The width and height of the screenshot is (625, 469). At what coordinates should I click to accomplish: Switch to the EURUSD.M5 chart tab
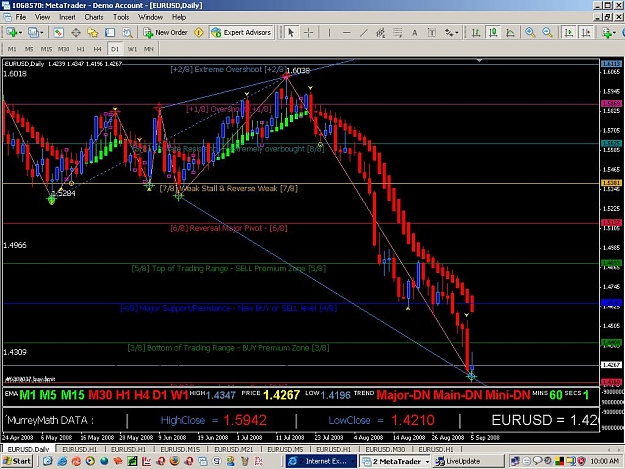285,449
